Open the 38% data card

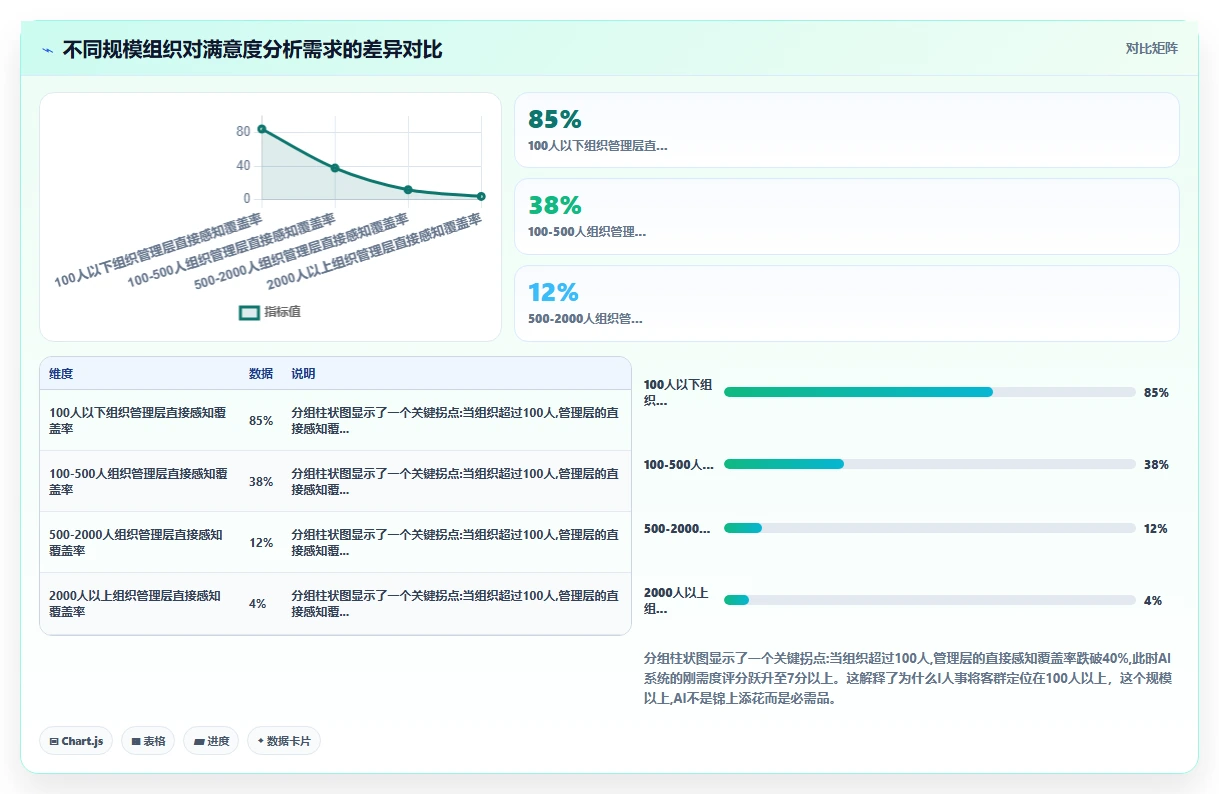(846, 216)
